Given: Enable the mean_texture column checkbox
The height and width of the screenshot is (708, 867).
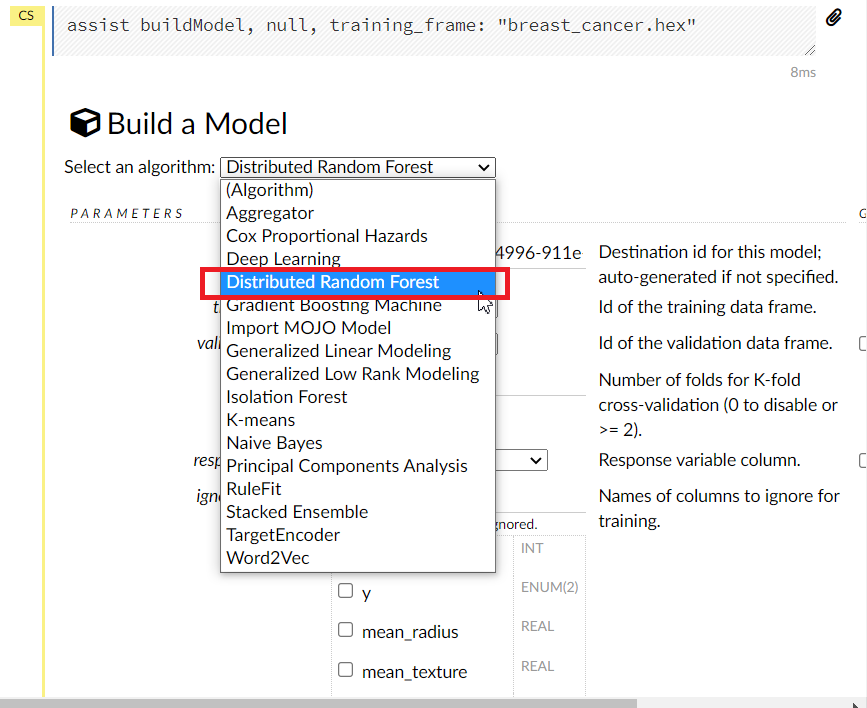Looking at the screenshot, I should pyautogui.click(x=345, y=670).
